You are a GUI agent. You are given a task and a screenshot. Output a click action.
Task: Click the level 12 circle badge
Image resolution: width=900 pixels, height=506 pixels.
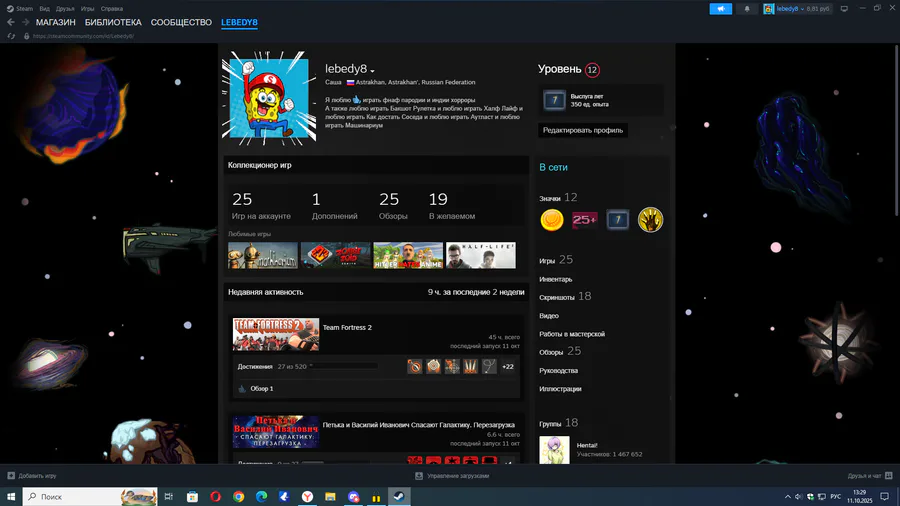click(x=592, y=70)
